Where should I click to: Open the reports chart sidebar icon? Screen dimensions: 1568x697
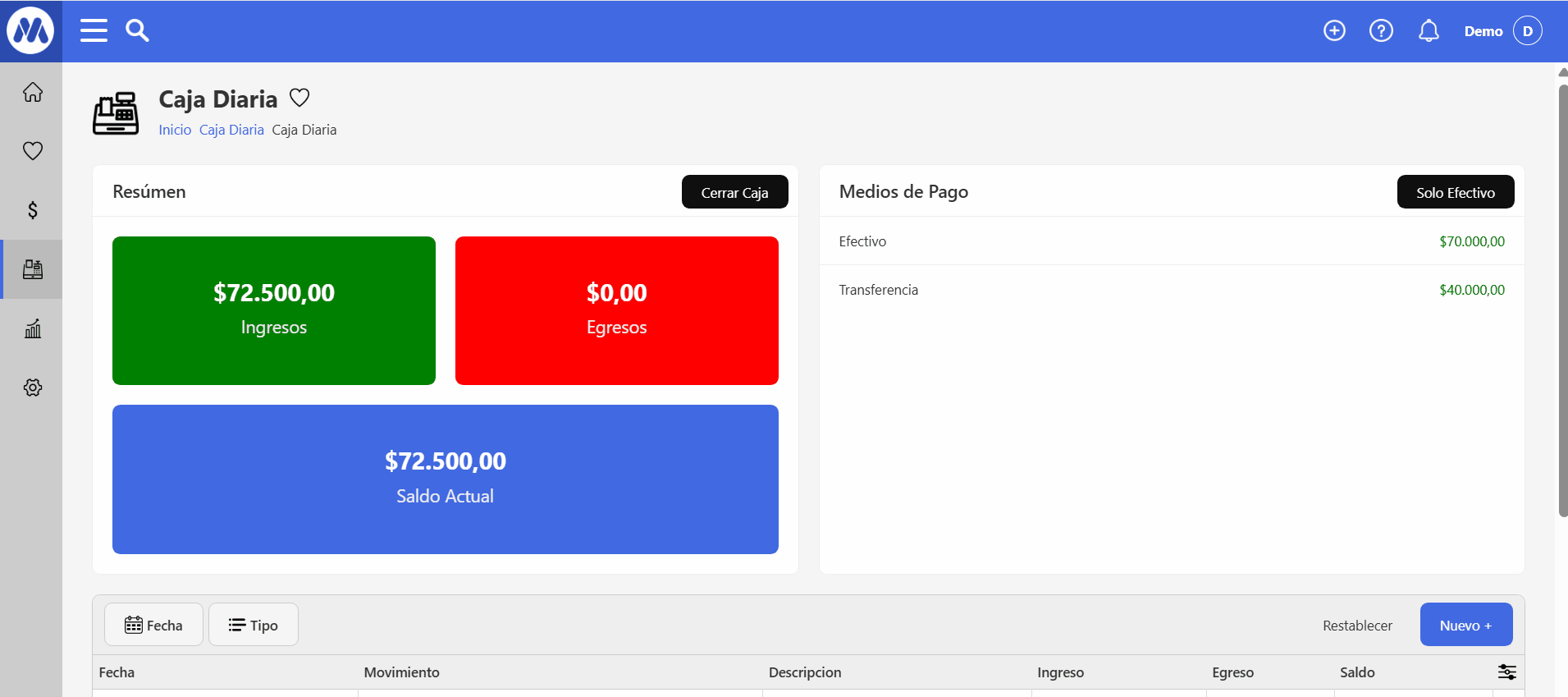point(32,328)
